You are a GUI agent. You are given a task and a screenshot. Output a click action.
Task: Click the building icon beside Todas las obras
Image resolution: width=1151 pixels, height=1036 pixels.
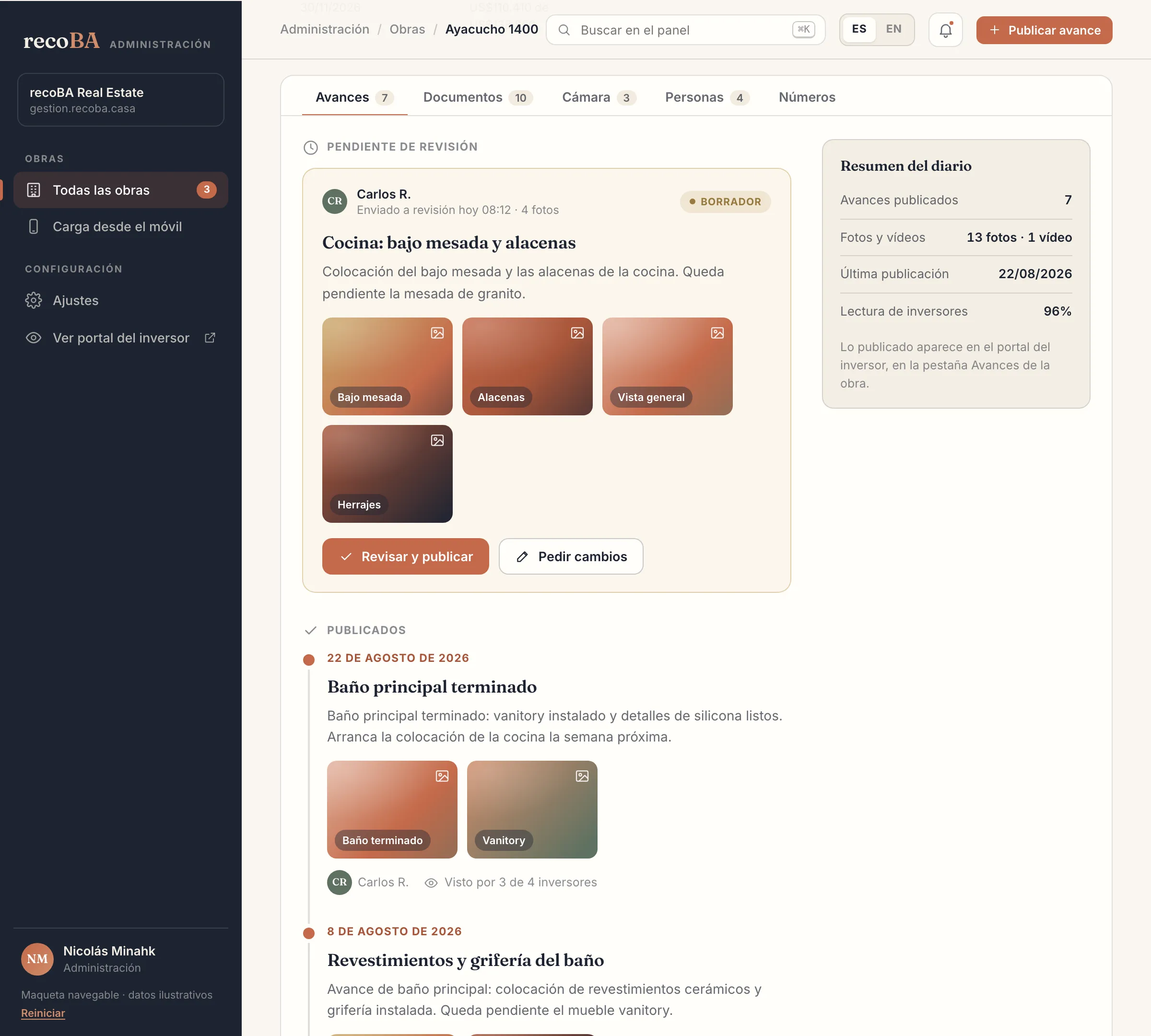pos(34,190)
